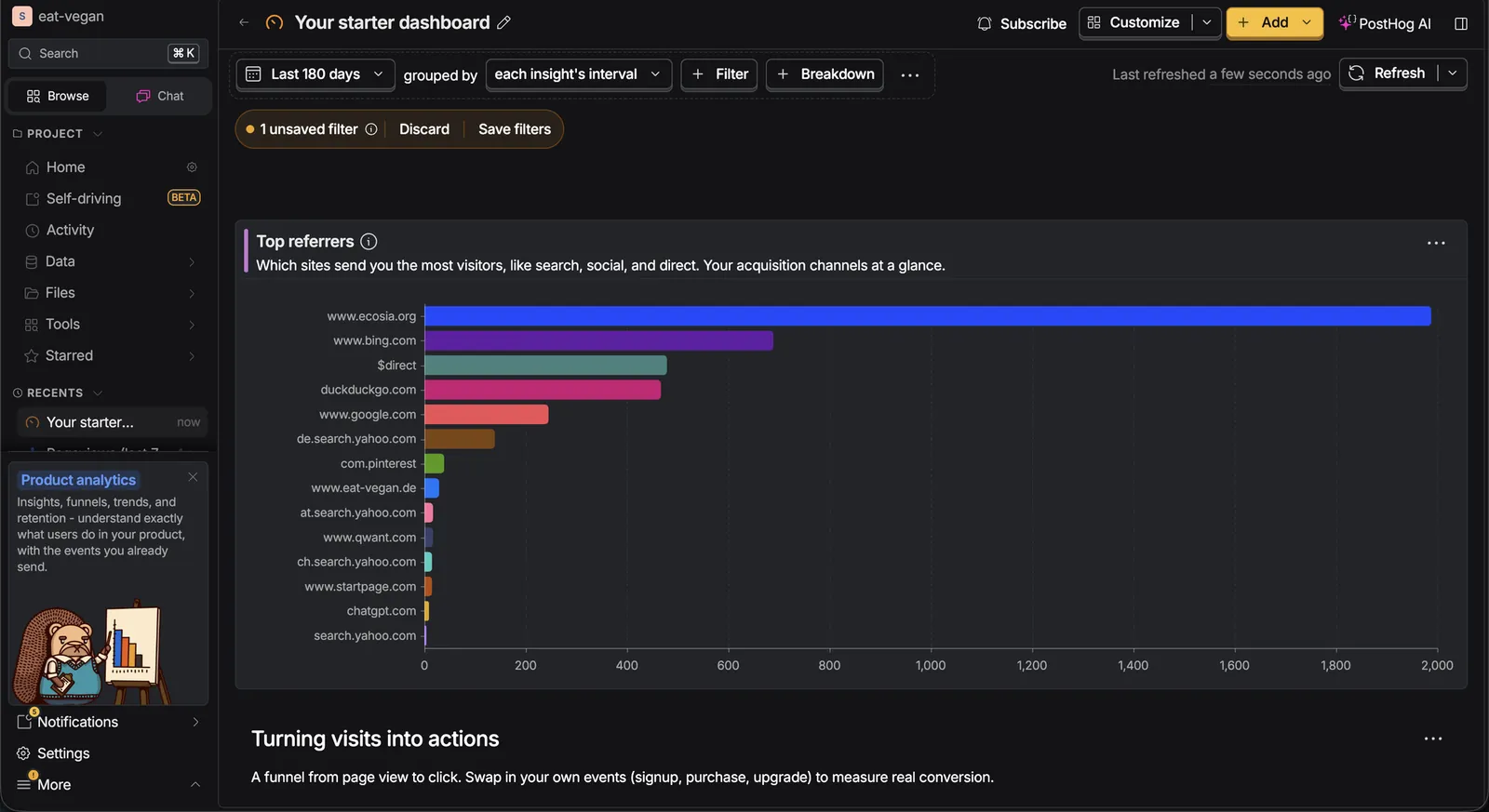The width and height of the screenshot is (1489, 812).
Task: Click the pencil icon to rename dashboard
Action: tap(504, 22)
